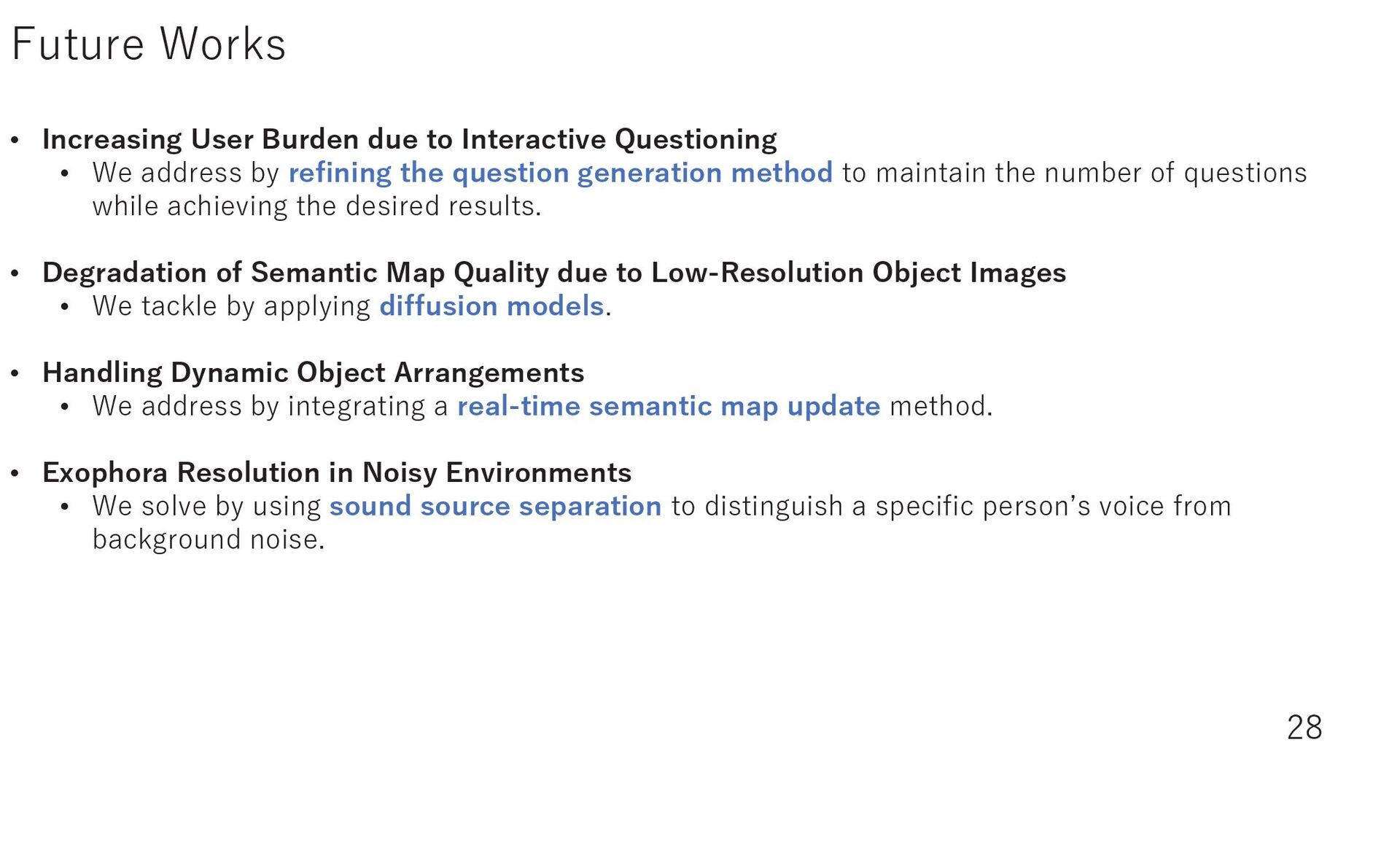
Task: Click the bullet before Handling Dynamic Object
Action: pyautogui.click(x=15, y=373)
